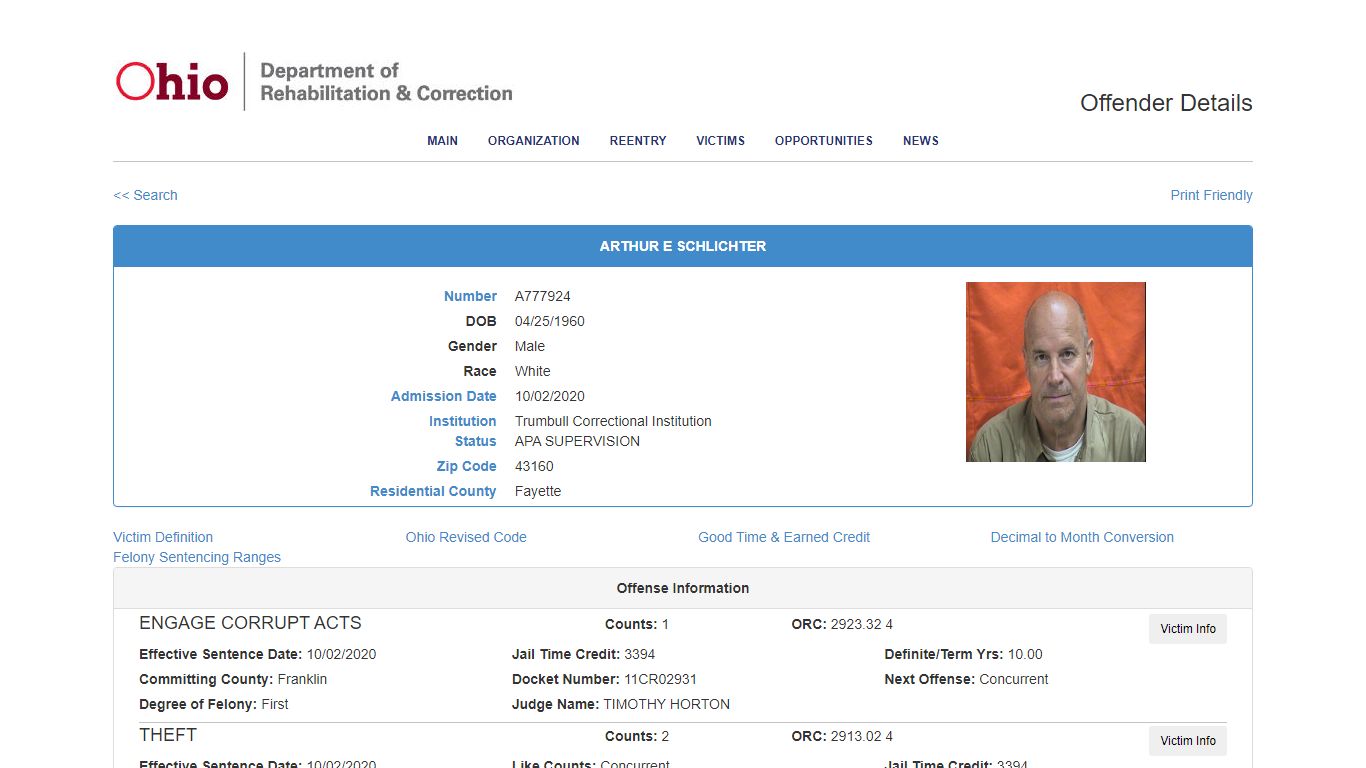1366x768 pixels.
Task: Select Trumbull Correctional Institution text
Action: (613, 421)
